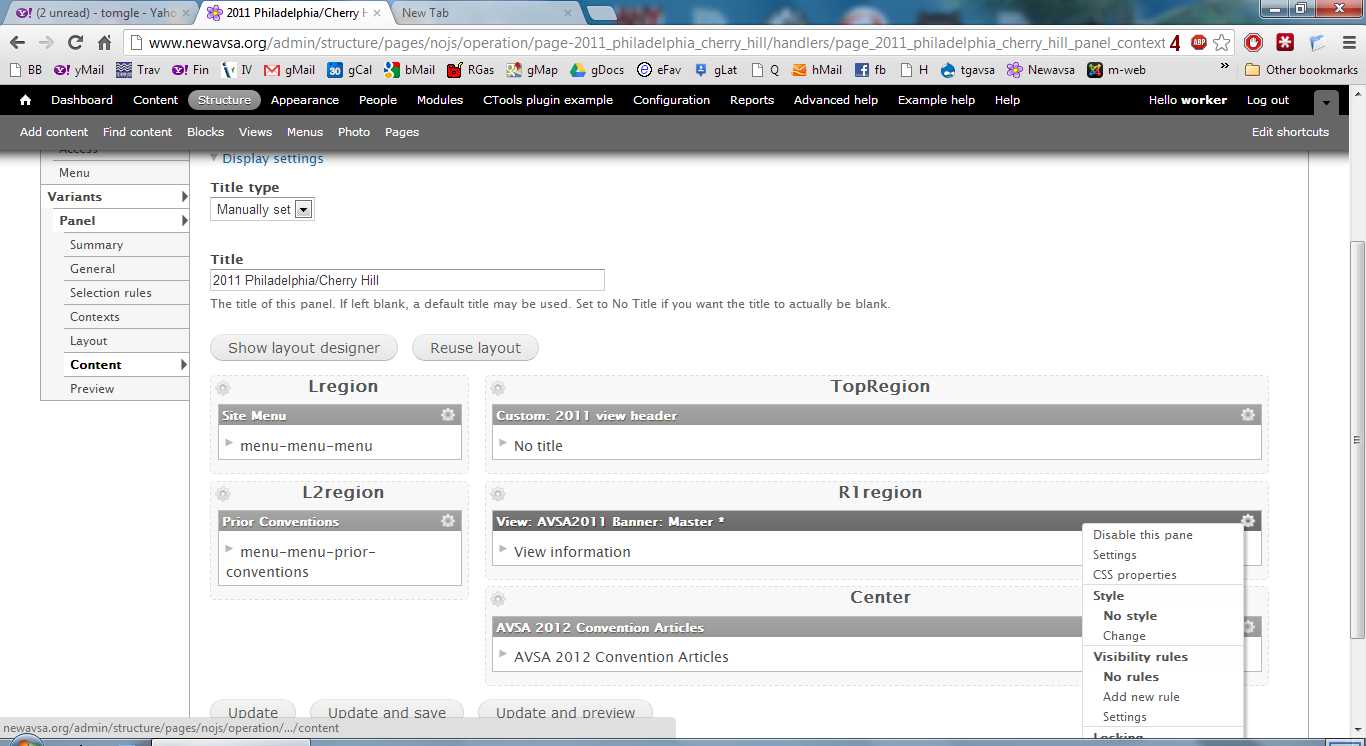Open the fb bookmark
Screen dimensions: 1366x746
tap(871, 70)
